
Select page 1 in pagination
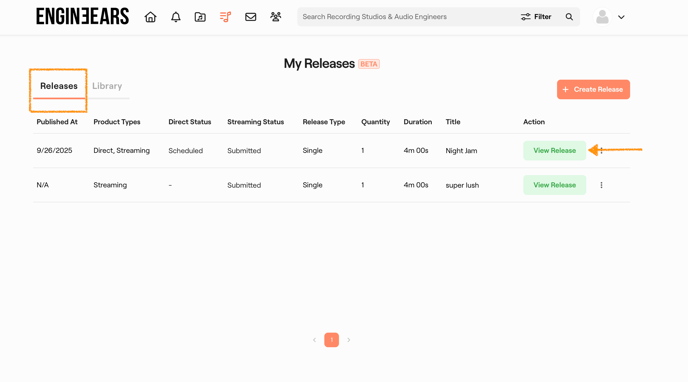332,340
